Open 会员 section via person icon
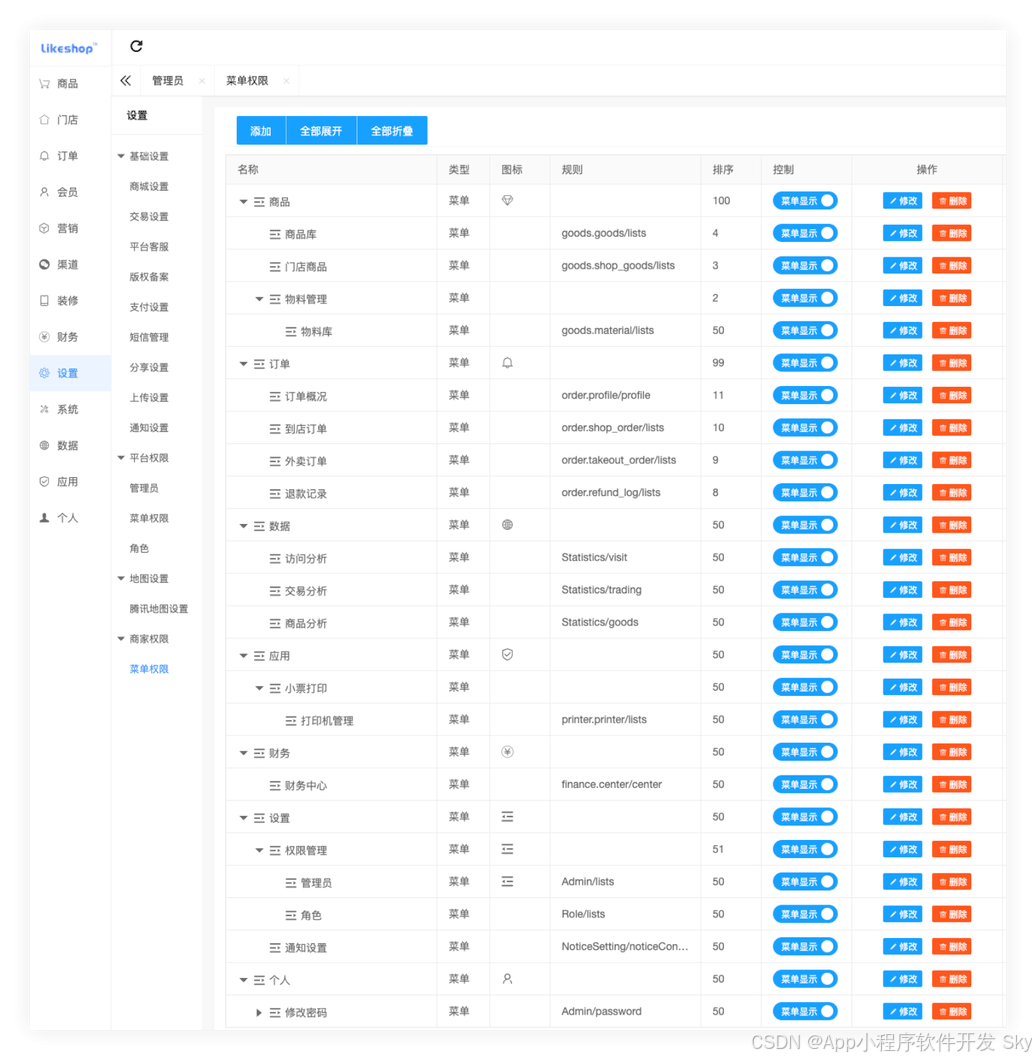Viewport: 1036px width, 1060px height. point(45,192)
